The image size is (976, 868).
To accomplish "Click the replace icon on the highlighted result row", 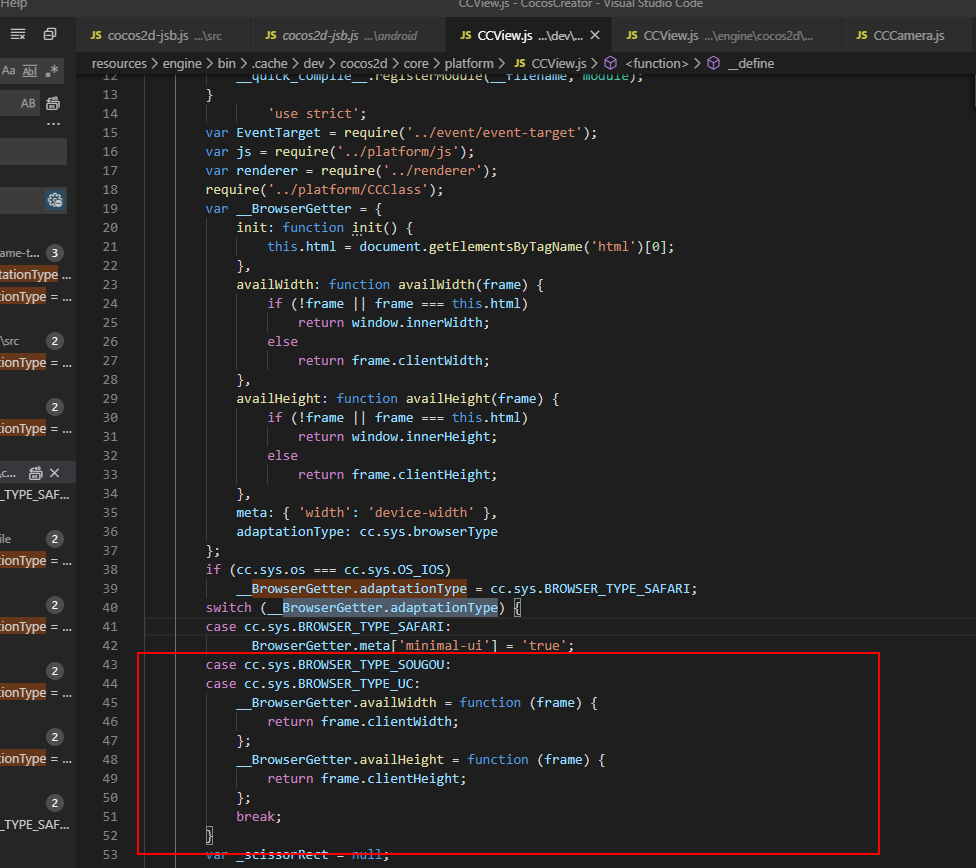I will [35, 473].
